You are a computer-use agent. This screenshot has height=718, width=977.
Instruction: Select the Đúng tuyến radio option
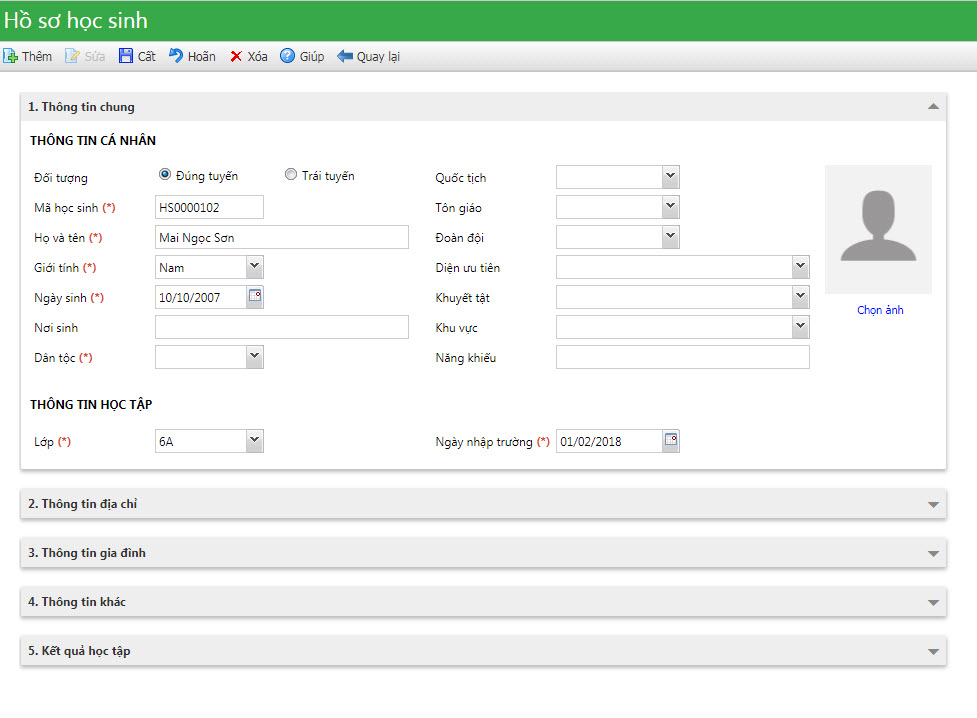pyautogui.click(x=164, y=175)
